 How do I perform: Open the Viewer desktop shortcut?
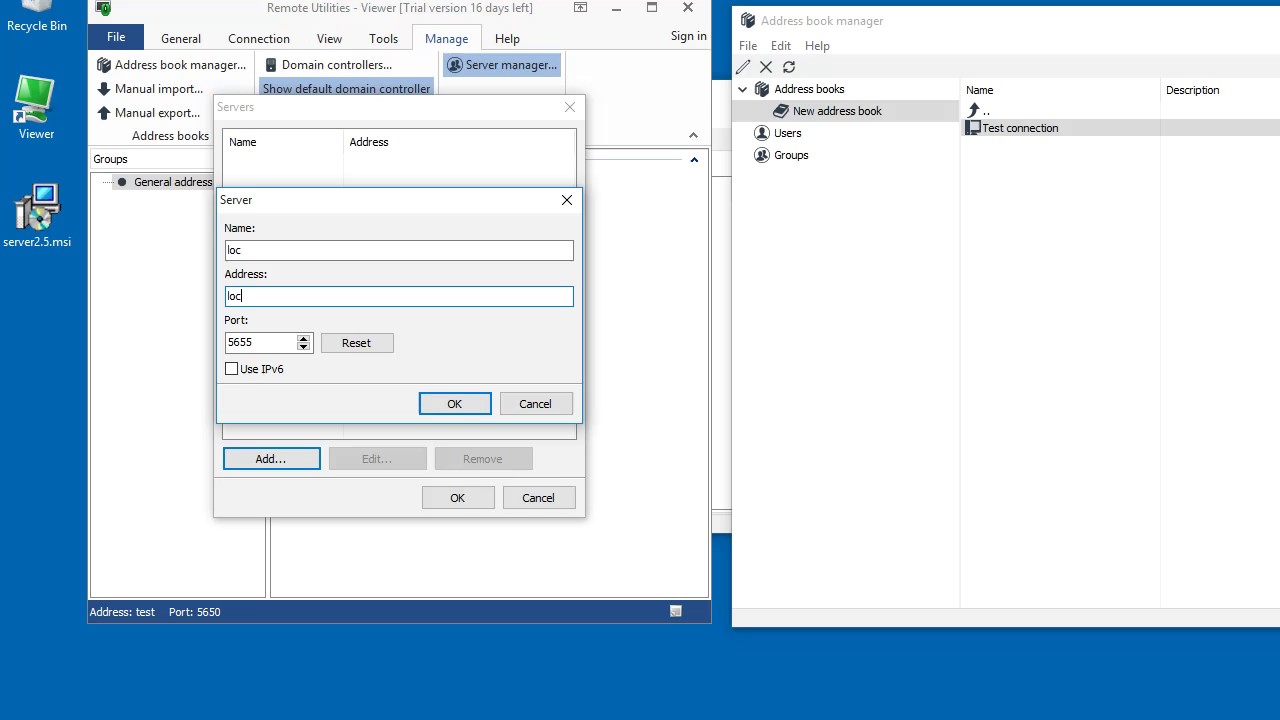(x=36, y=107)
